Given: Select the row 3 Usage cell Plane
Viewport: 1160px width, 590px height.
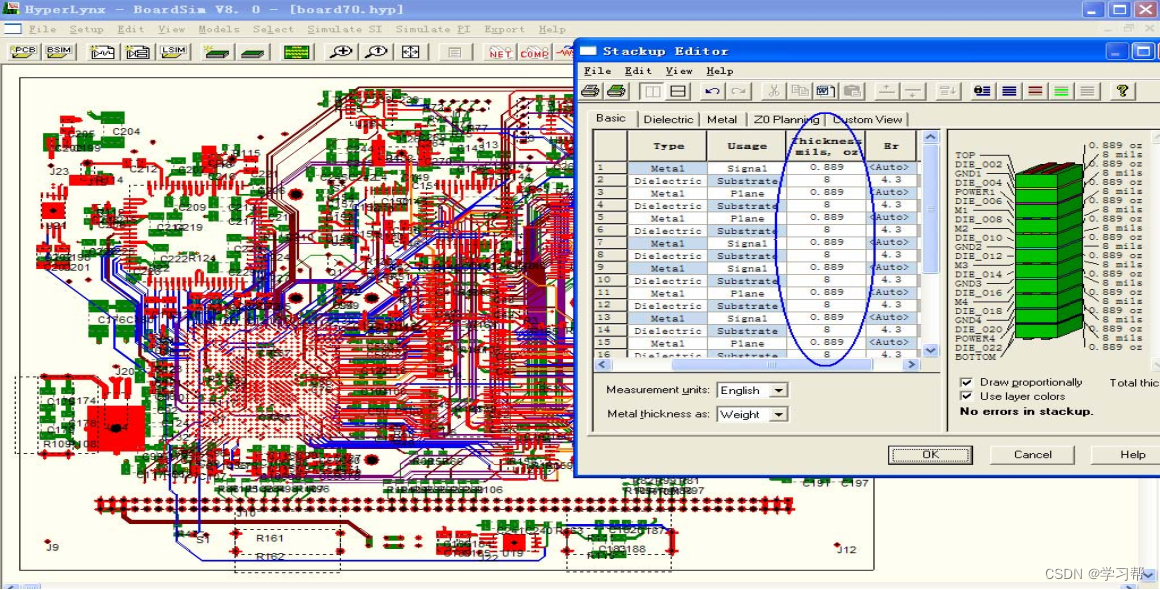Looking at the screenshot, I should pos(746,193).
